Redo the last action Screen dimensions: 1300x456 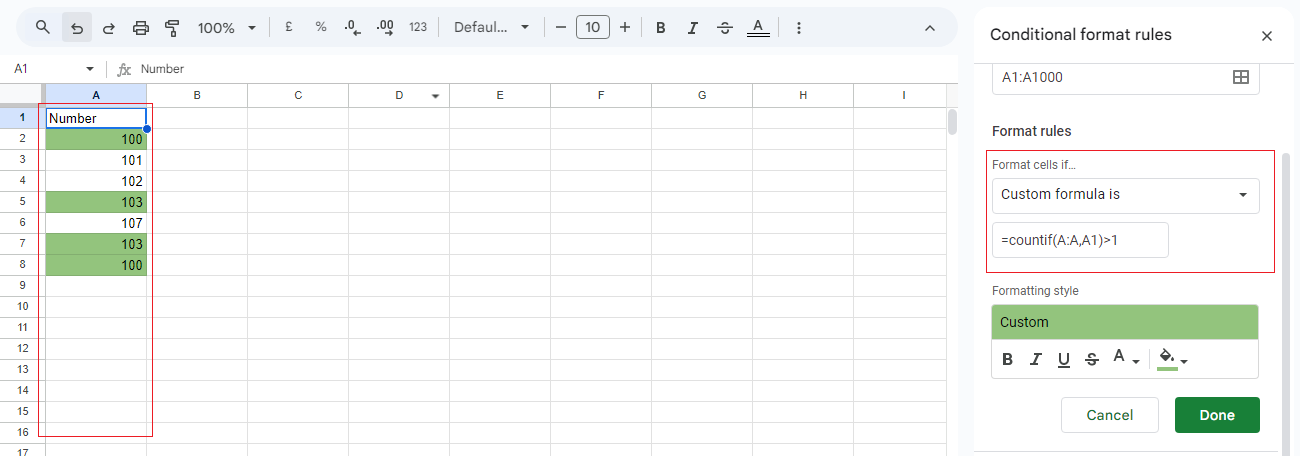point(108,27)
